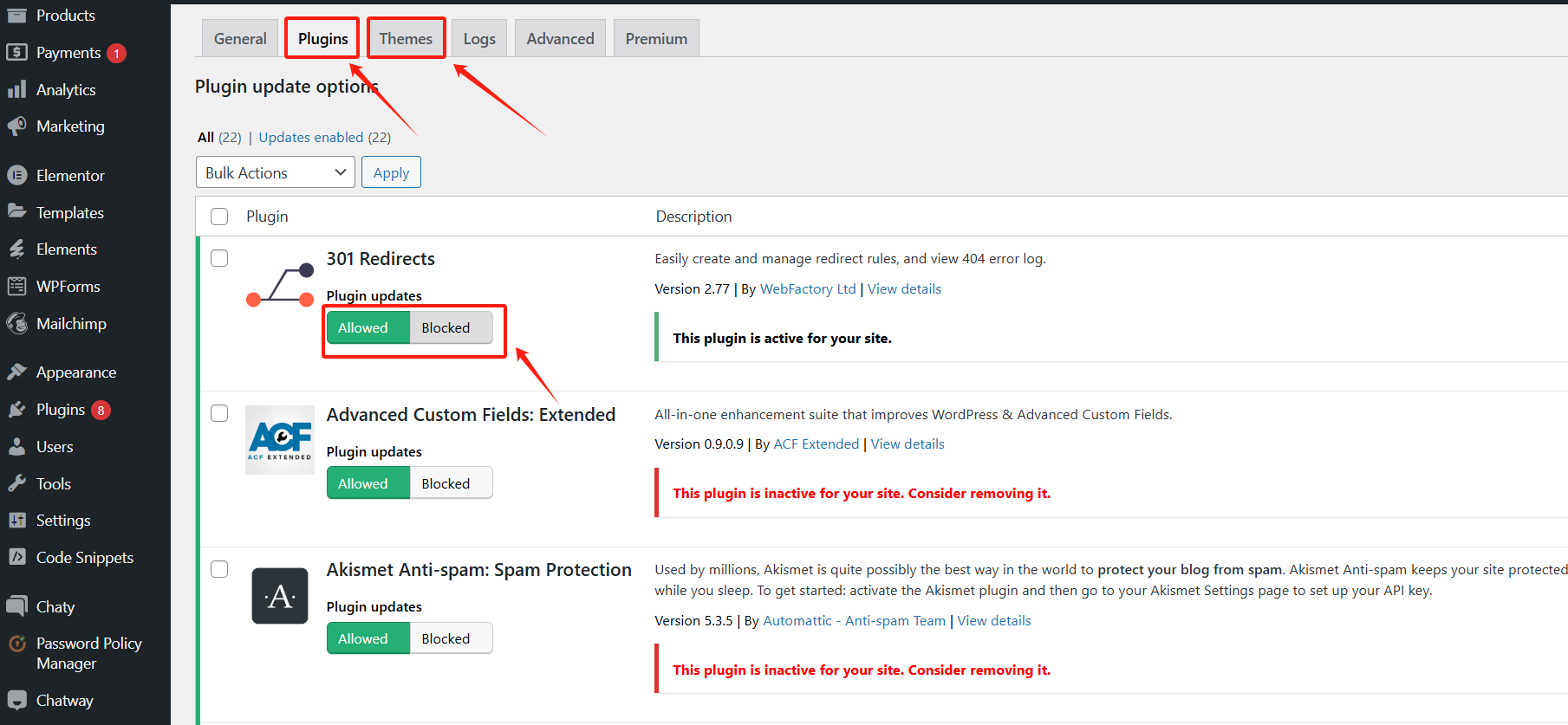Click the 'Akismet Anti-spam: Spam Protection' title
The width and height of the screenshot is (1568, 725).
coord(479,570)
